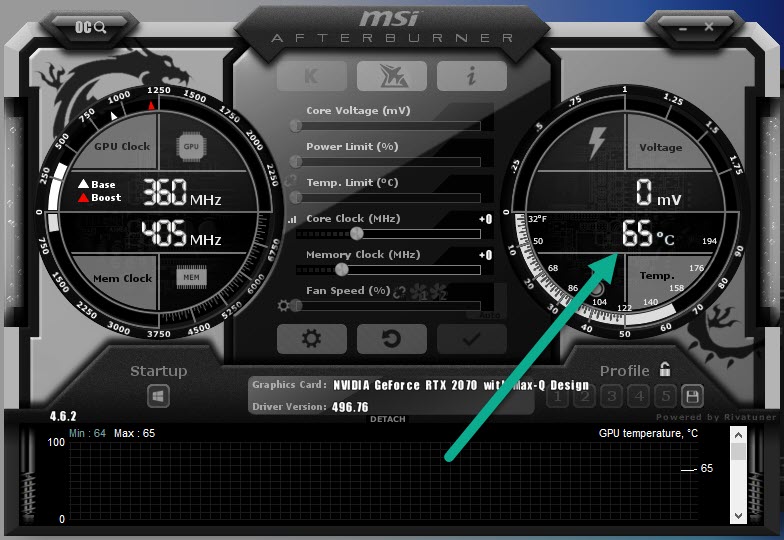Toggle the fan sync link icon
The width and height of the screenshot is (784, 540).
click(x=400, y=292)
